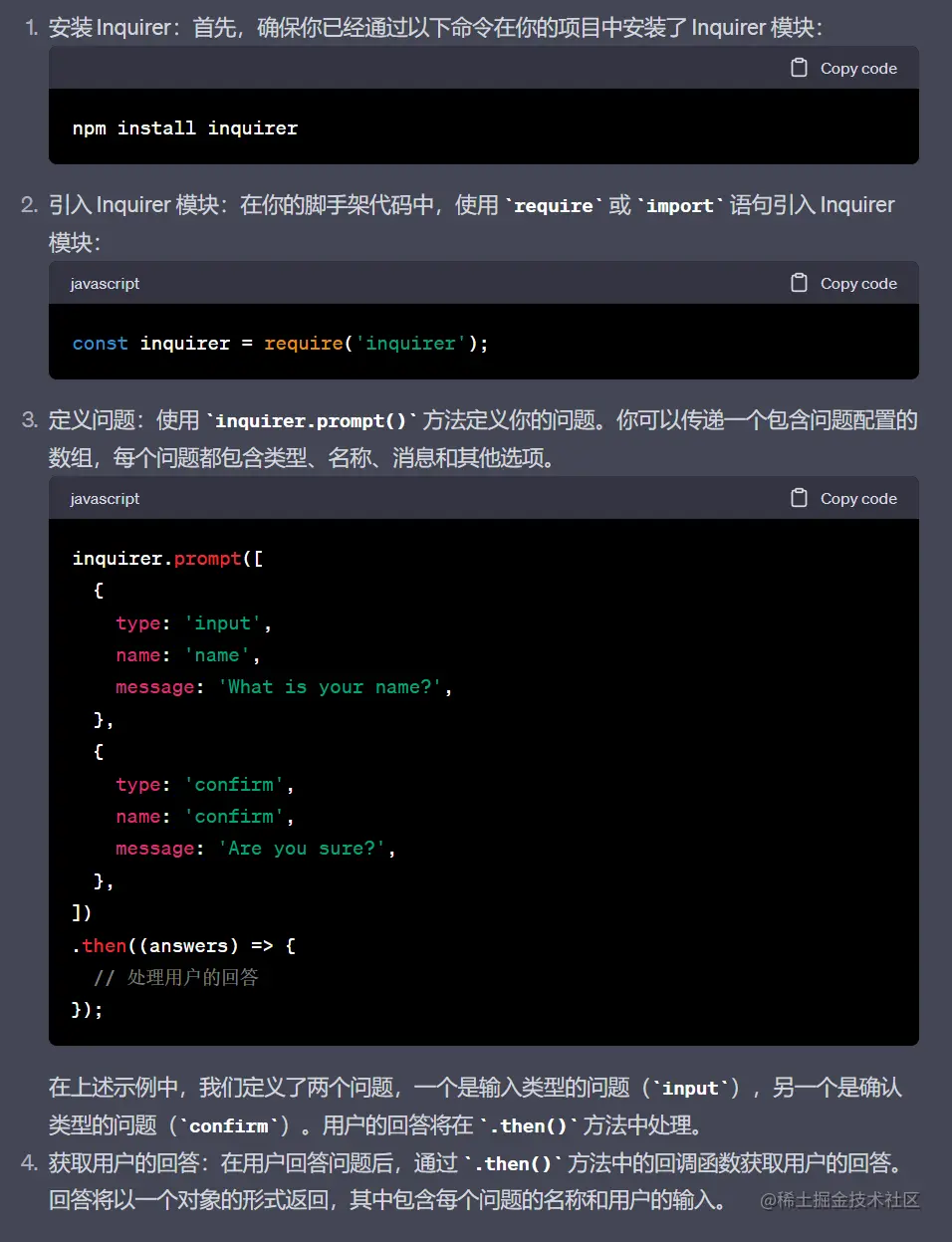Image resolution: width=952 pixels, height=1242 pixels.
Task: Click the javascript label above the require snippet
Action: coord(105,284)
